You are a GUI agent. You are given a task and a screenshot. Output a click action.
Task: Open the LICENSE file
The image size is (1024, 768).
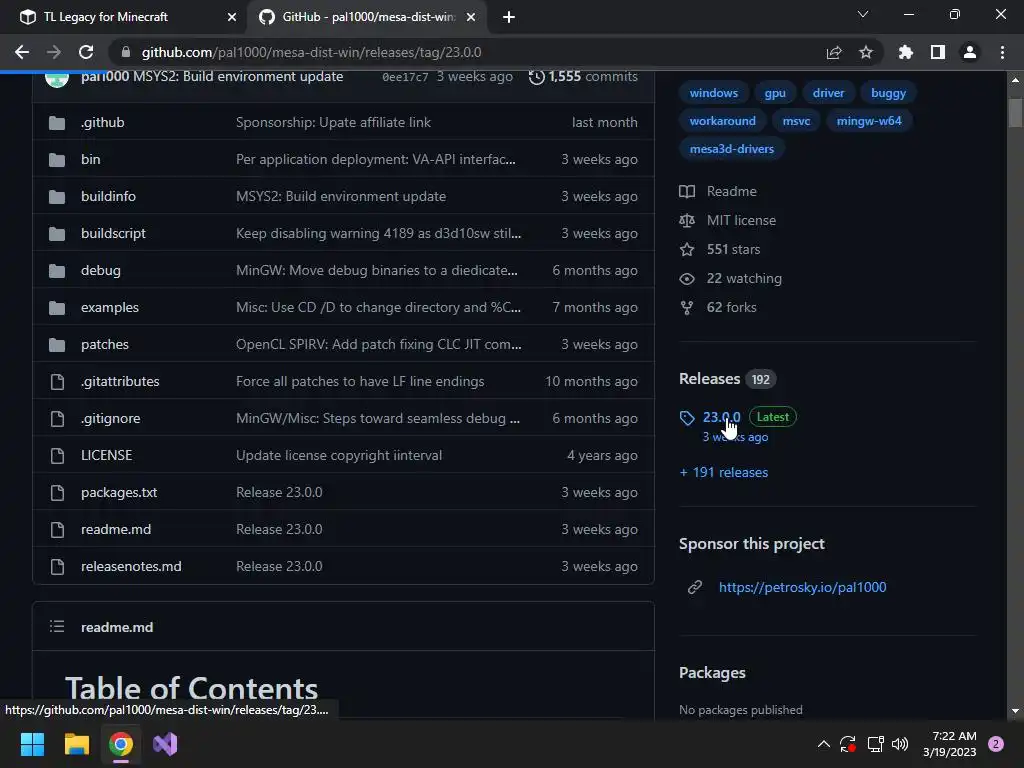(106, 455)
